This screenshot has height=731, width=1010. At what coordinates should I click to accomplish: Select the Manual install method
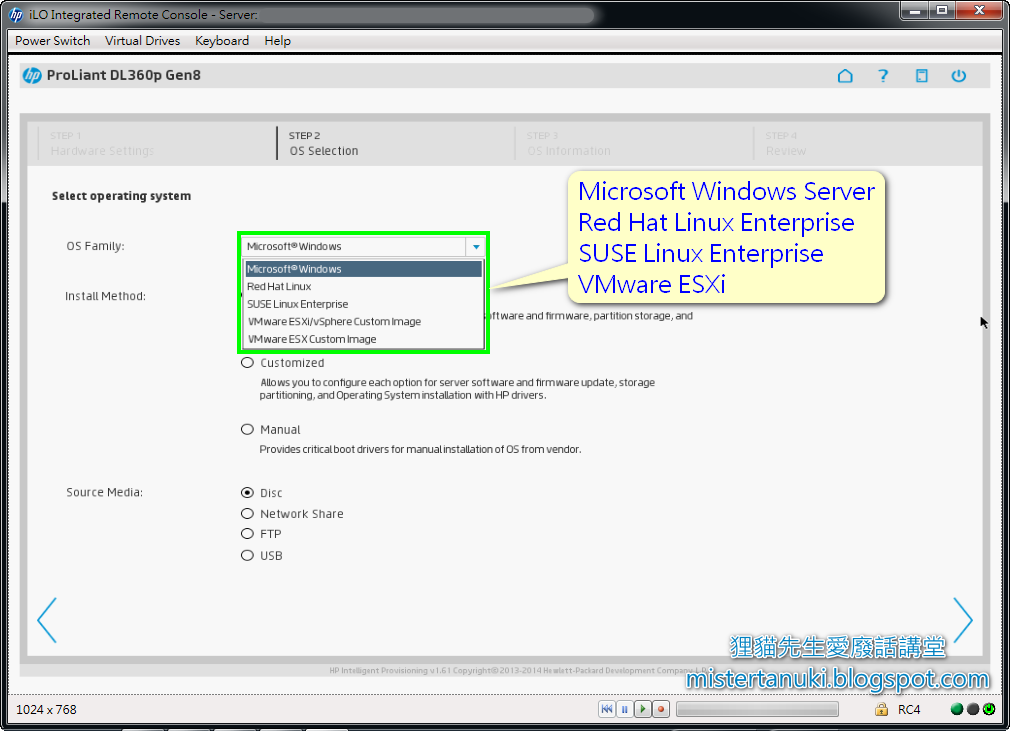click(x=247, y=429)
